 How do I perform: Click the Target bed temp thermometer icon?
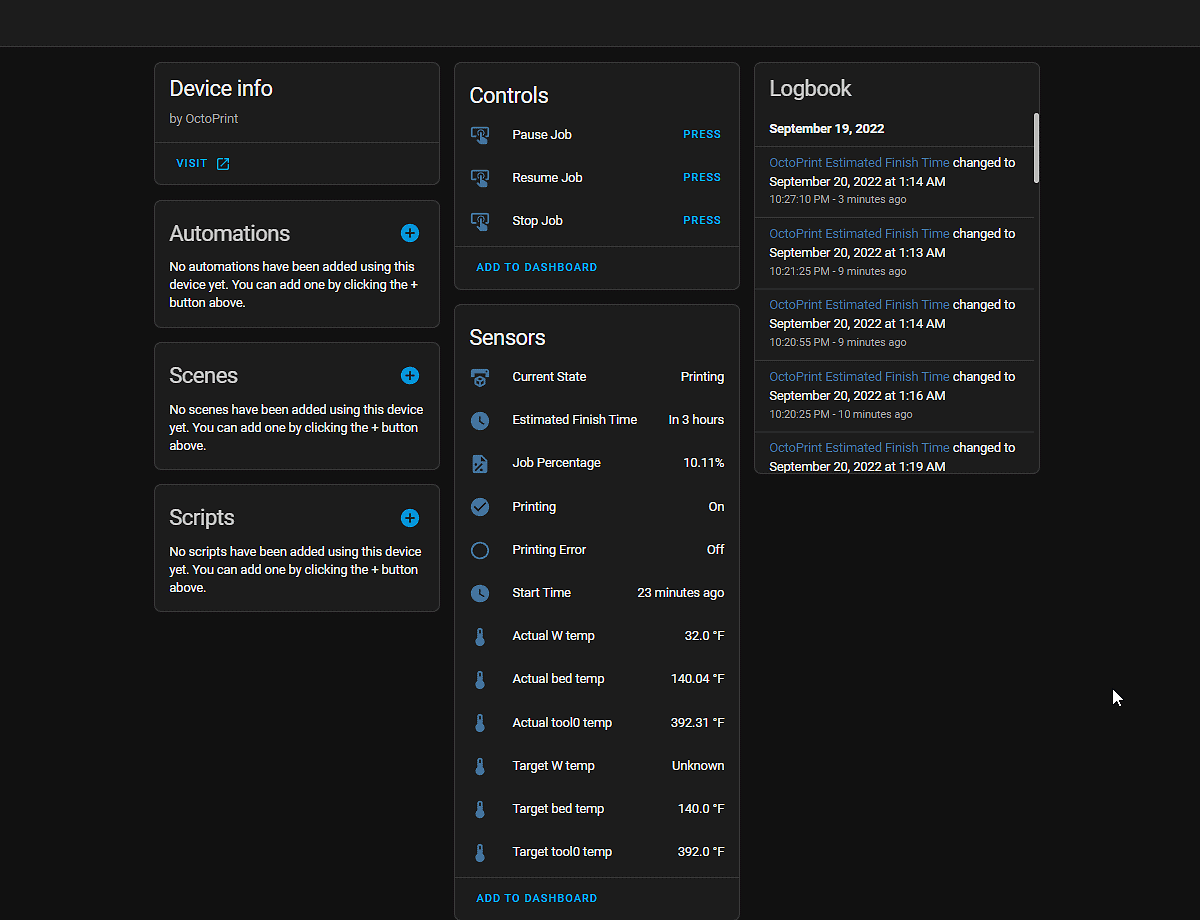(x=480, y=809)
